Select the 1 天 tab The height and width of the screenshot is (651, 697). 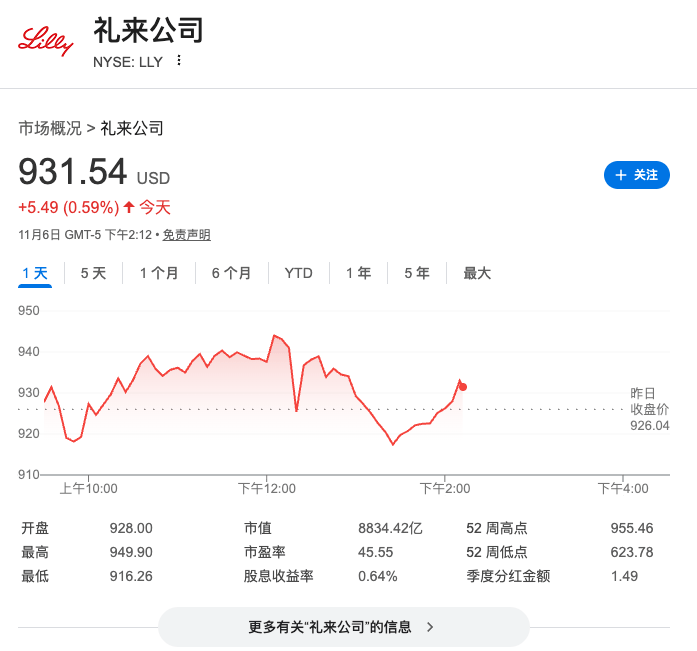[x=34, y=273]
